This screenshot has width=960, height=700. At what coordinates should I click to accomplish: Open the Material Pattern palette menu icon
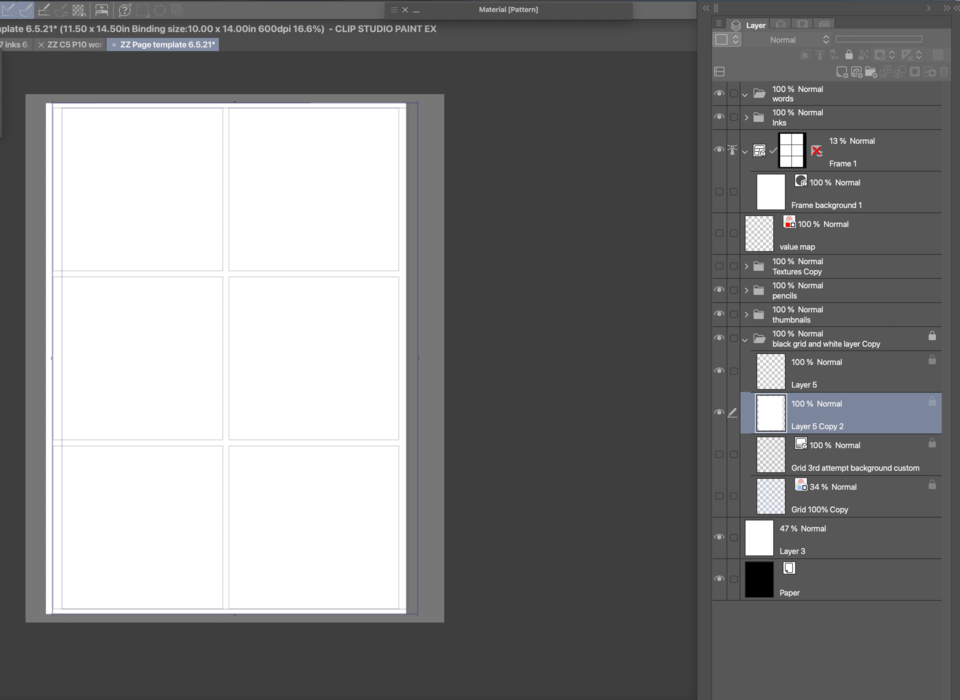pyautogui.click(x=394, y=10)
